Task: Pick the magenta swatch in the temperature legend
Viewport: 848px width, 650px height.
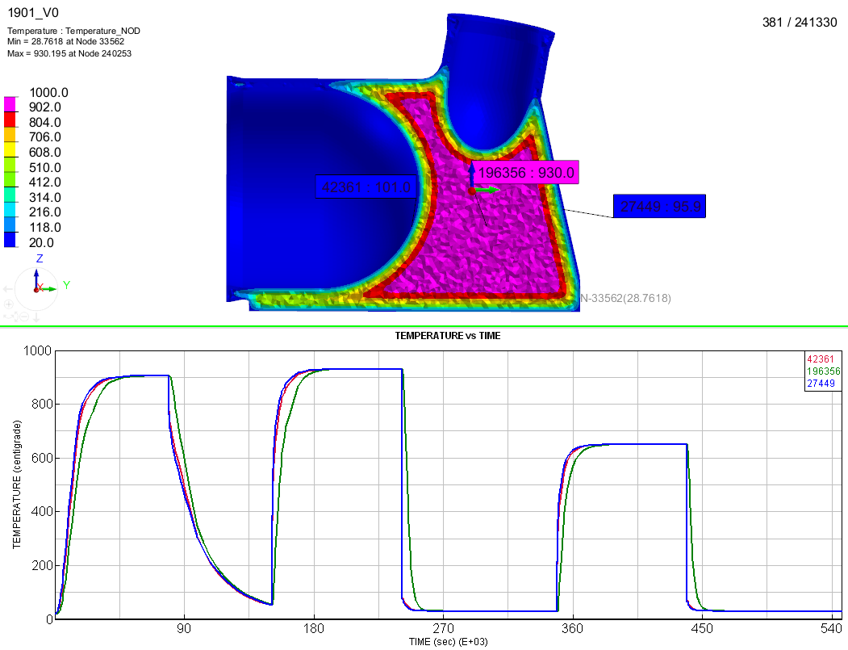Action: 10,102
